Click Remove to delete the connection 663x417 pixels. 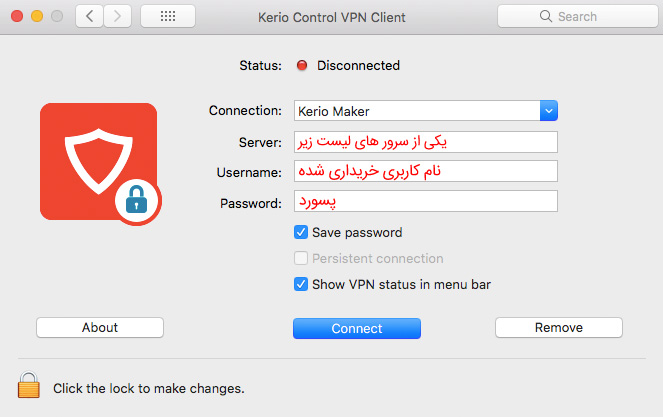pos(559,328)
